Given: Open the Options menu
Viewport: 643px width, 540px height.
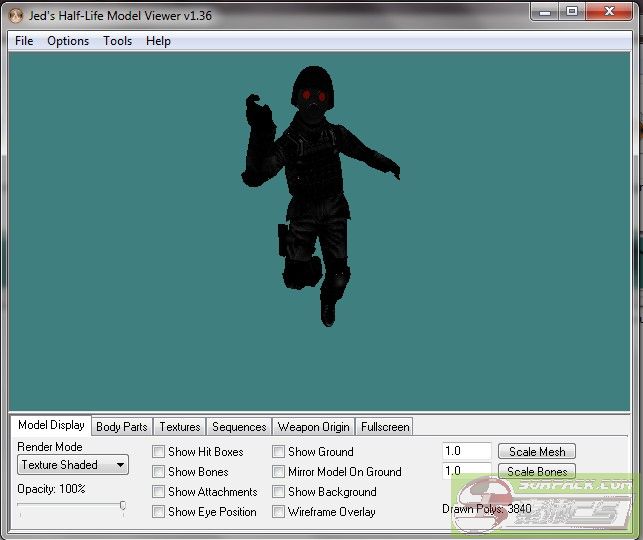Looking at the screenshot, I should 68,41.
